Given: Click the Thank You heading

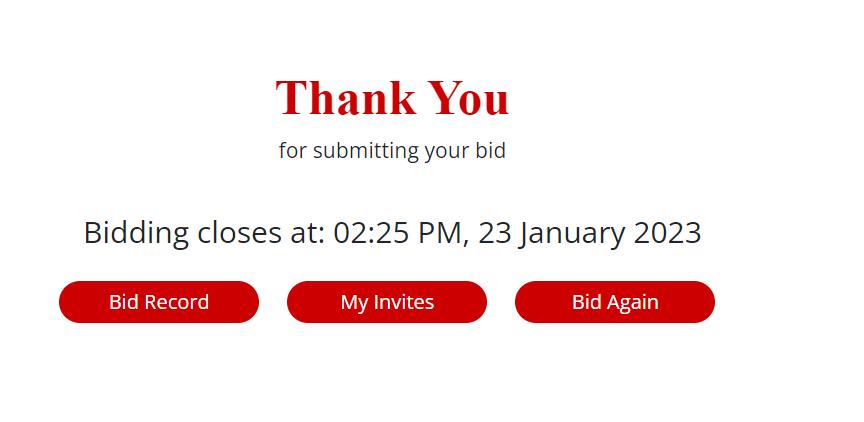Looking at the screenshot, I should [x=392, y=98].
